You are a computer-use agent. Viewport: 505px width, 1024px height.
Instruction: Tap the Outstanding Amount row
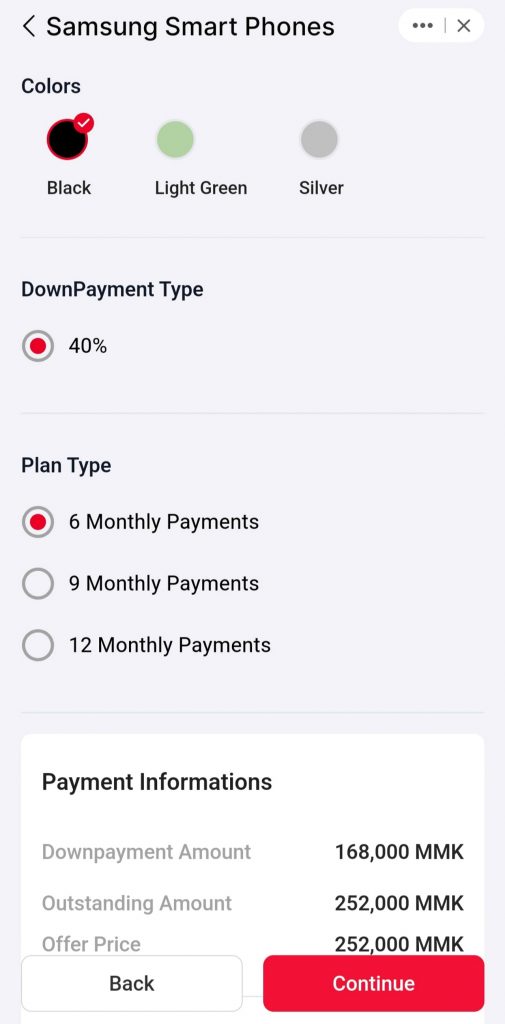253,903
